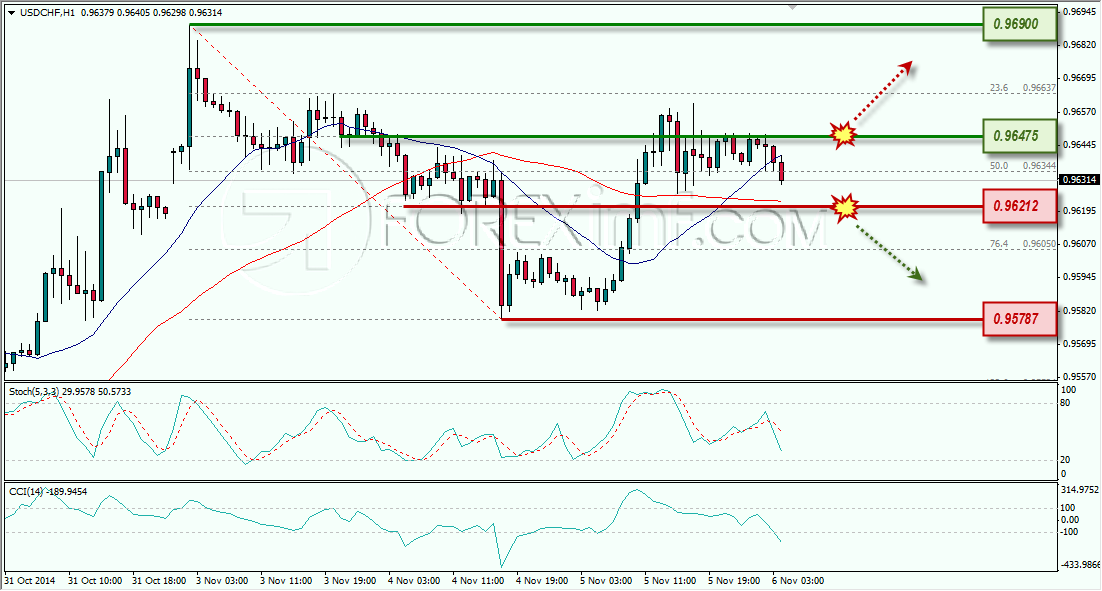Click price axis value 0.96195
1102x591 pixels.
pyautogui.click(x=1080, y=211)
